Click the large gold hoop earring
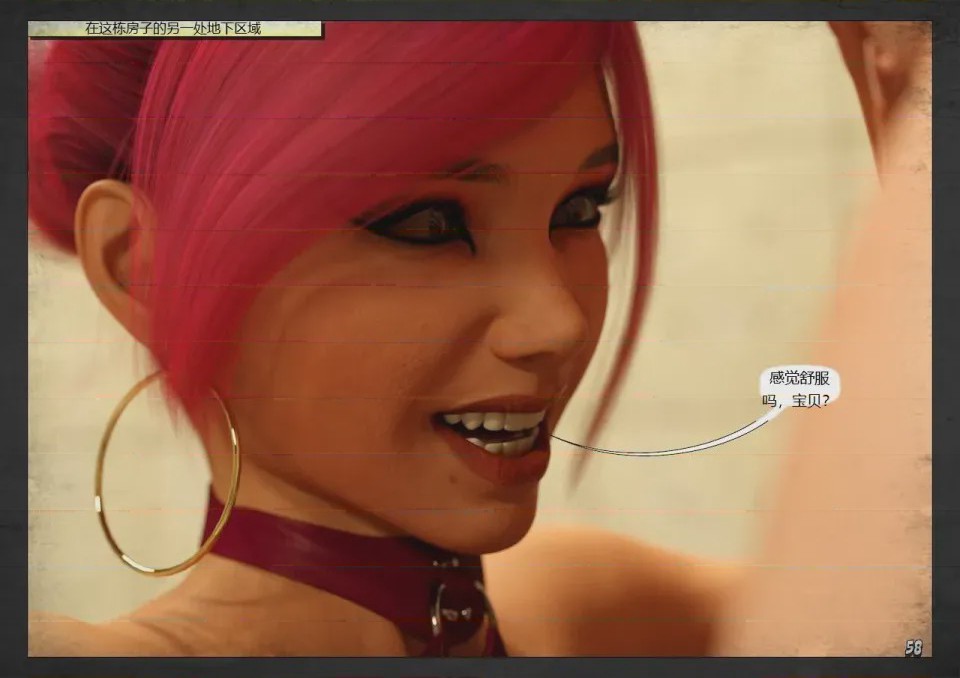This screenshot has width=960, height=678. pos(167,473)
